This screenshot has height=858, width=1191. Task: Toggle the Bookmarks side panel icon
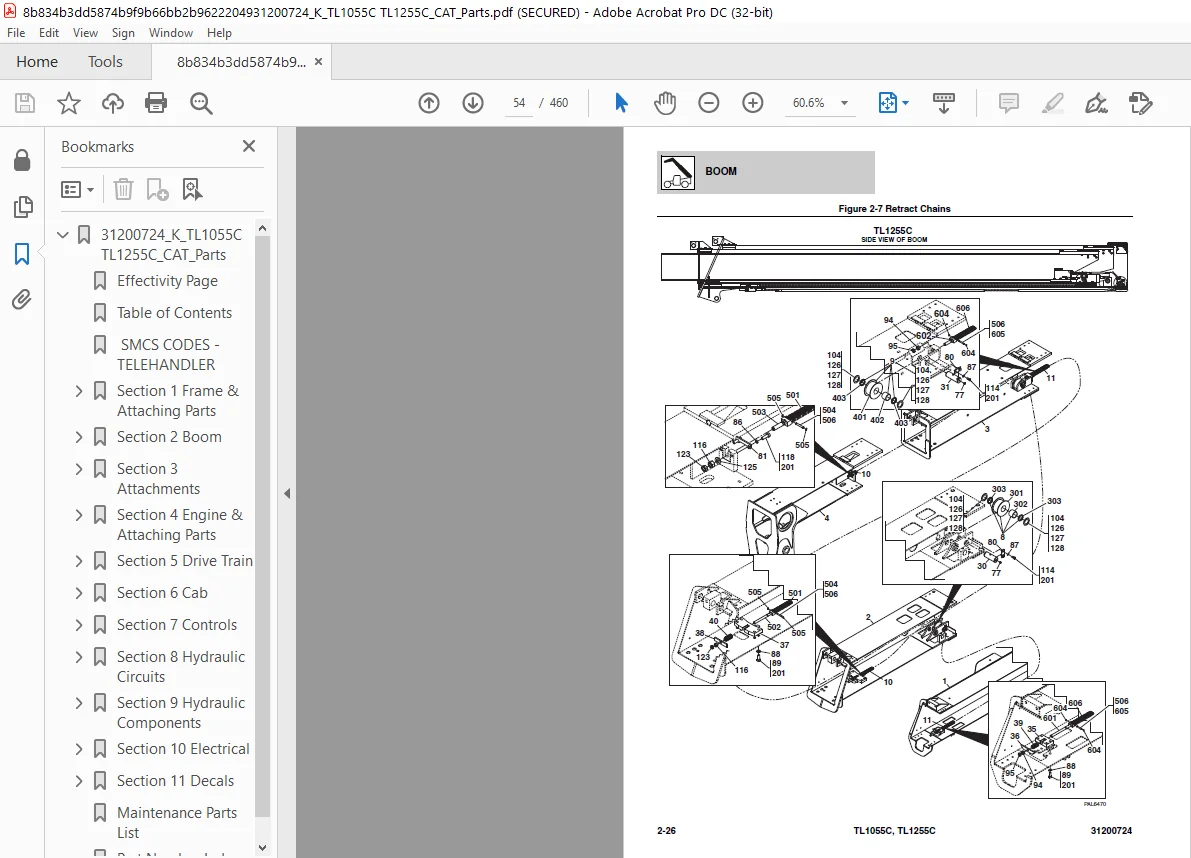tap(22, 254)
